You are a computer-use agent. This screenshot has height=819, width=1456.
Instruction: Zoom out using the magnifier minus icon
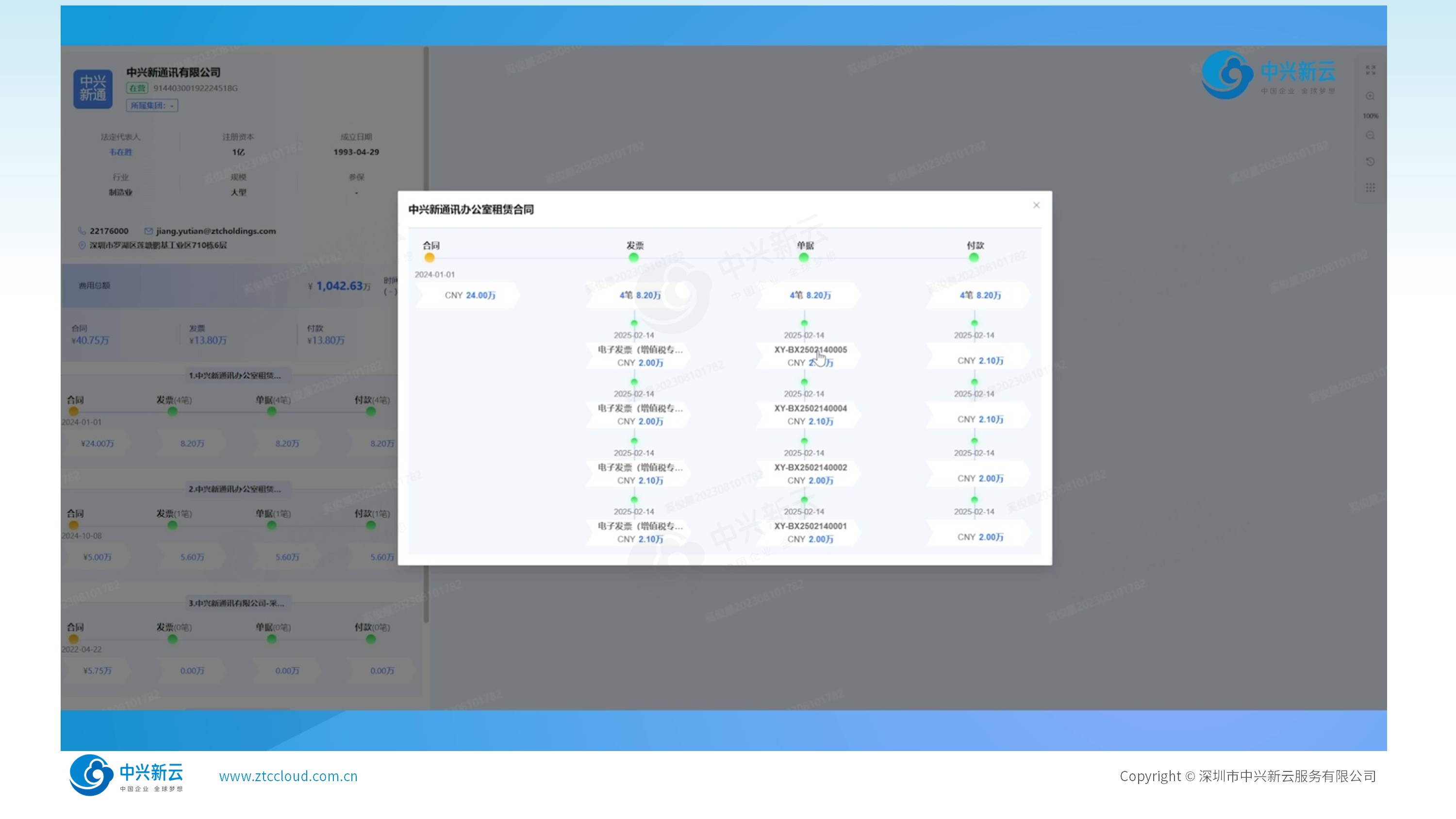pos(1371,135)
